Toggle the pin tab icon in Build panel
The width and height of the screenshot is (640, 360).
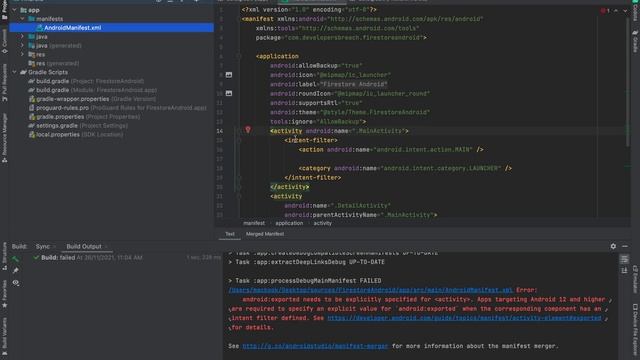16,270
